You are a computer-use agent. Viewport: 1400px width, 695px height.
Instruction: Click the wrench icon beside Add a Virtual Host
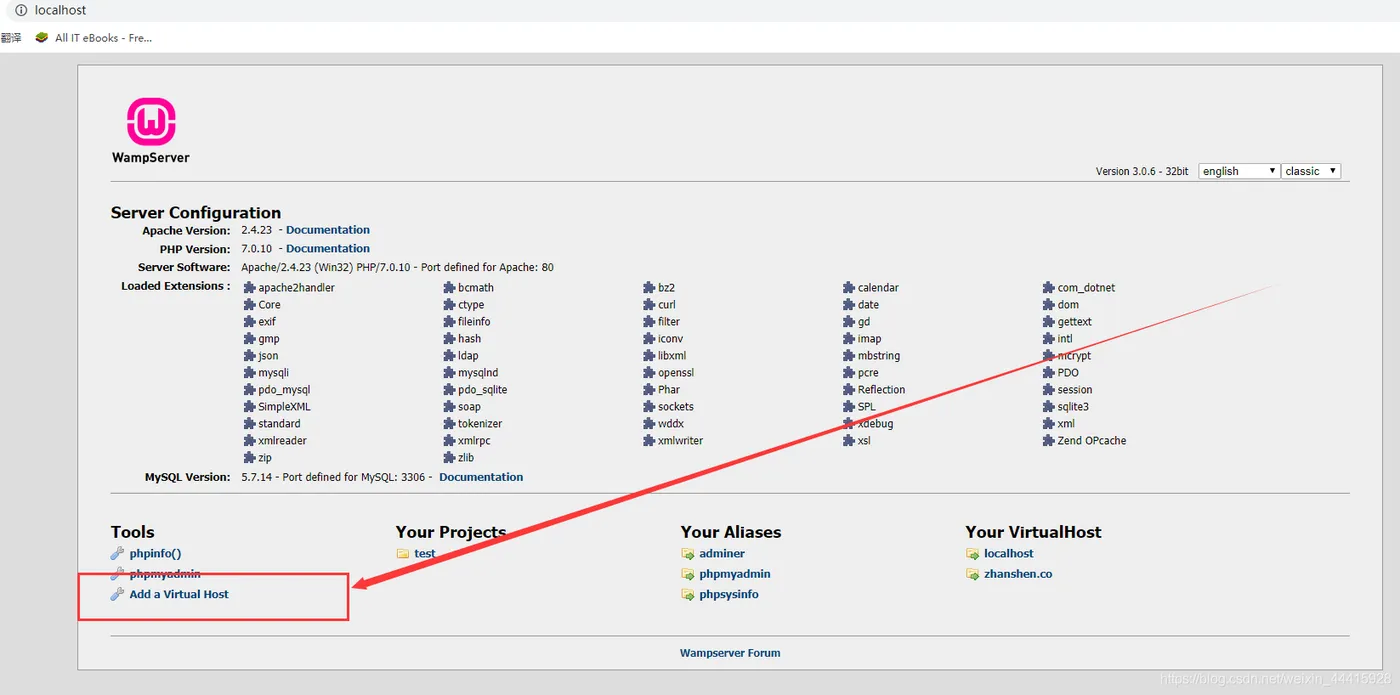click(x=118, y=594)
